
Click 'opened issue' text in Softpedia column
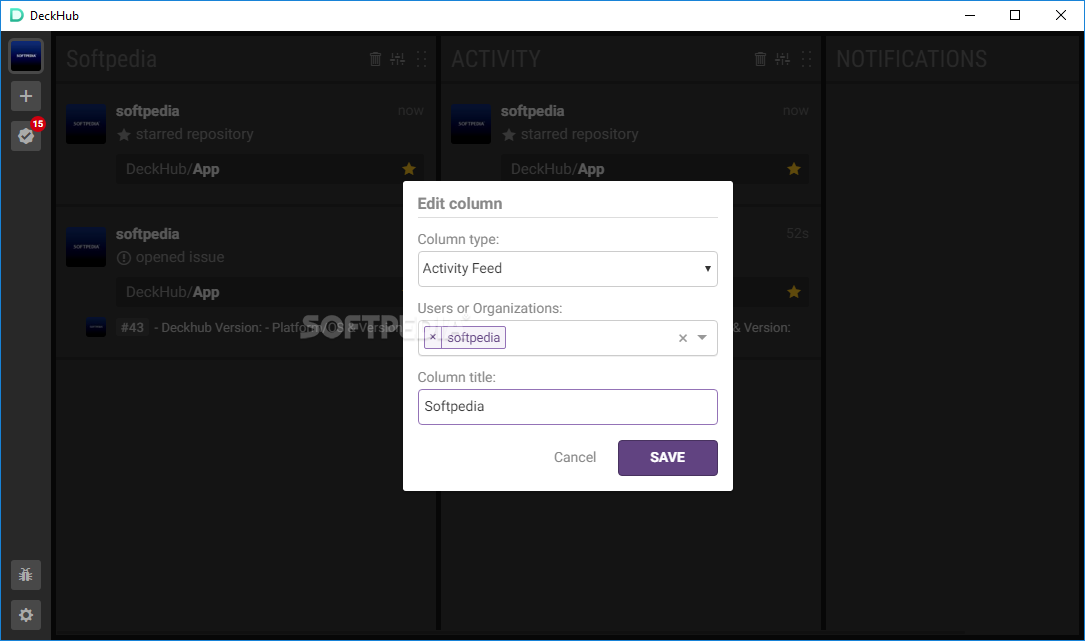(x=180, y=258)
